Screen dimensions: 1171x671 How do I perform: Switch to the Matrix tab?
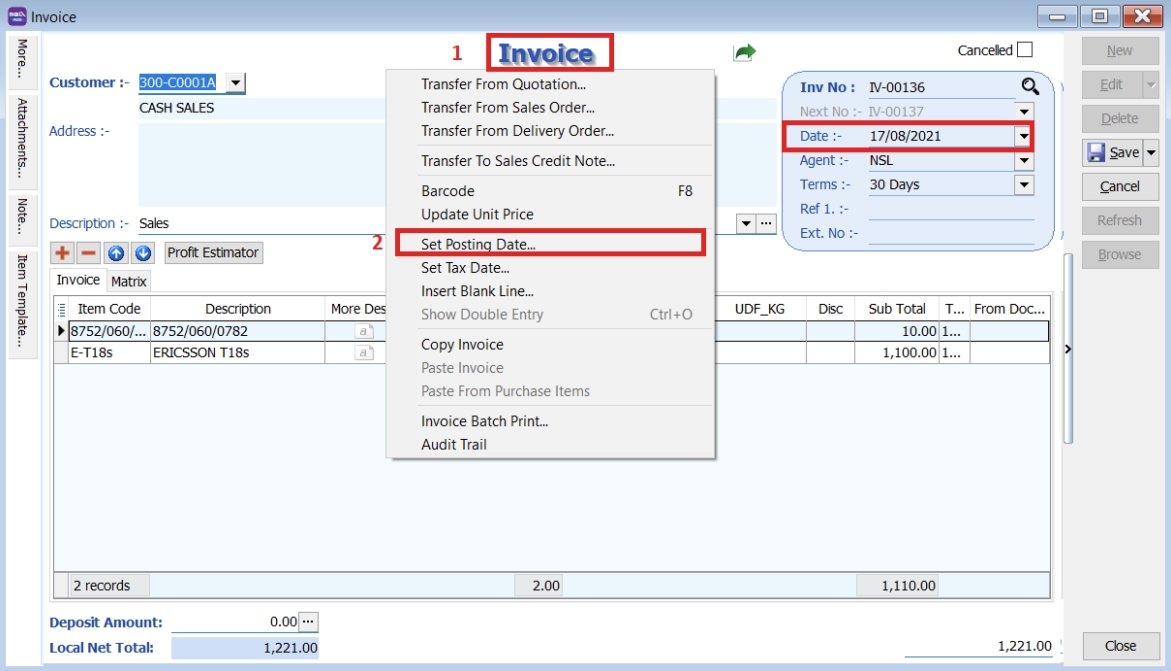(129, 282)
